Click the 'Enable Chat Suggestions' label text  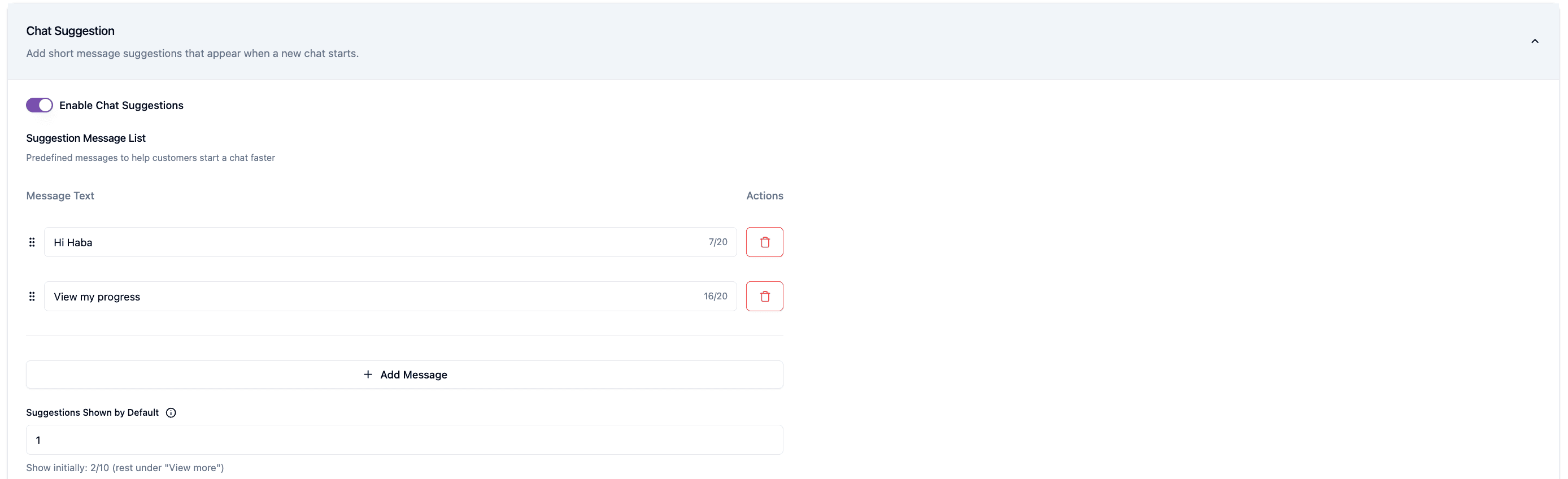tap(121, 105)
